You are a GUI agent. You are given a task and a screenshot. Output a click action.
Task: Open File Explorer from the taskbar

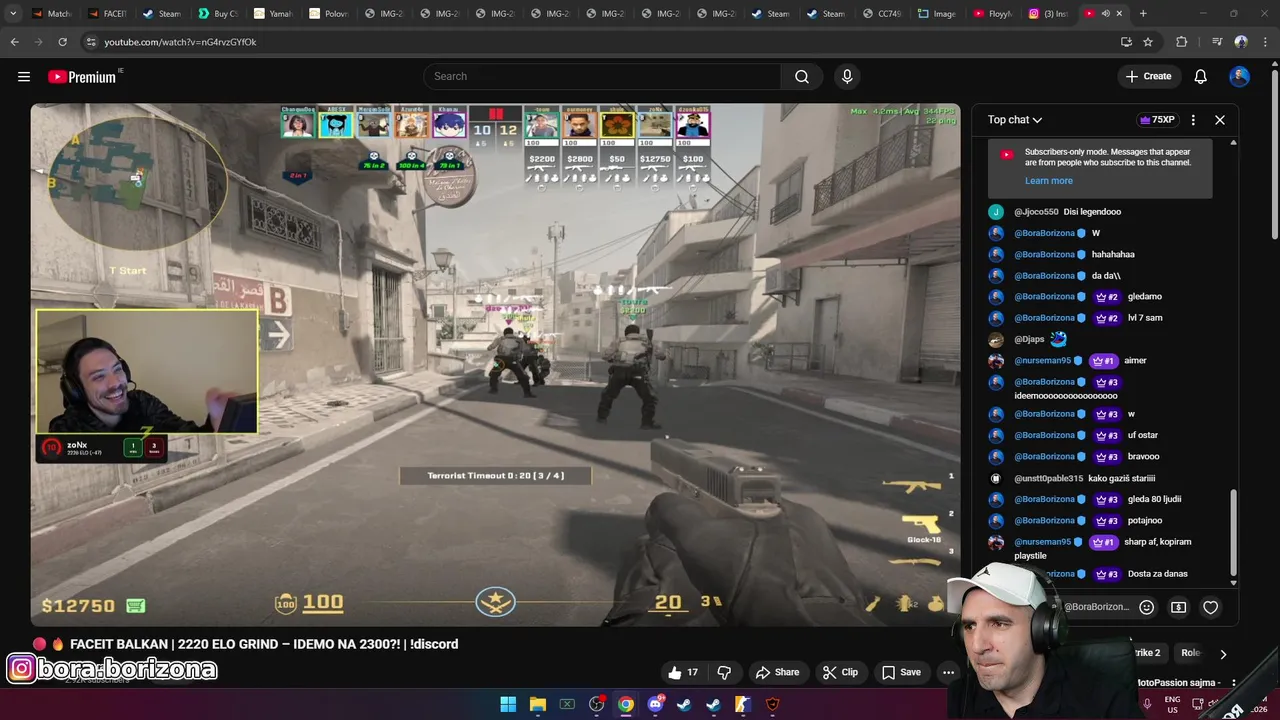538,704
